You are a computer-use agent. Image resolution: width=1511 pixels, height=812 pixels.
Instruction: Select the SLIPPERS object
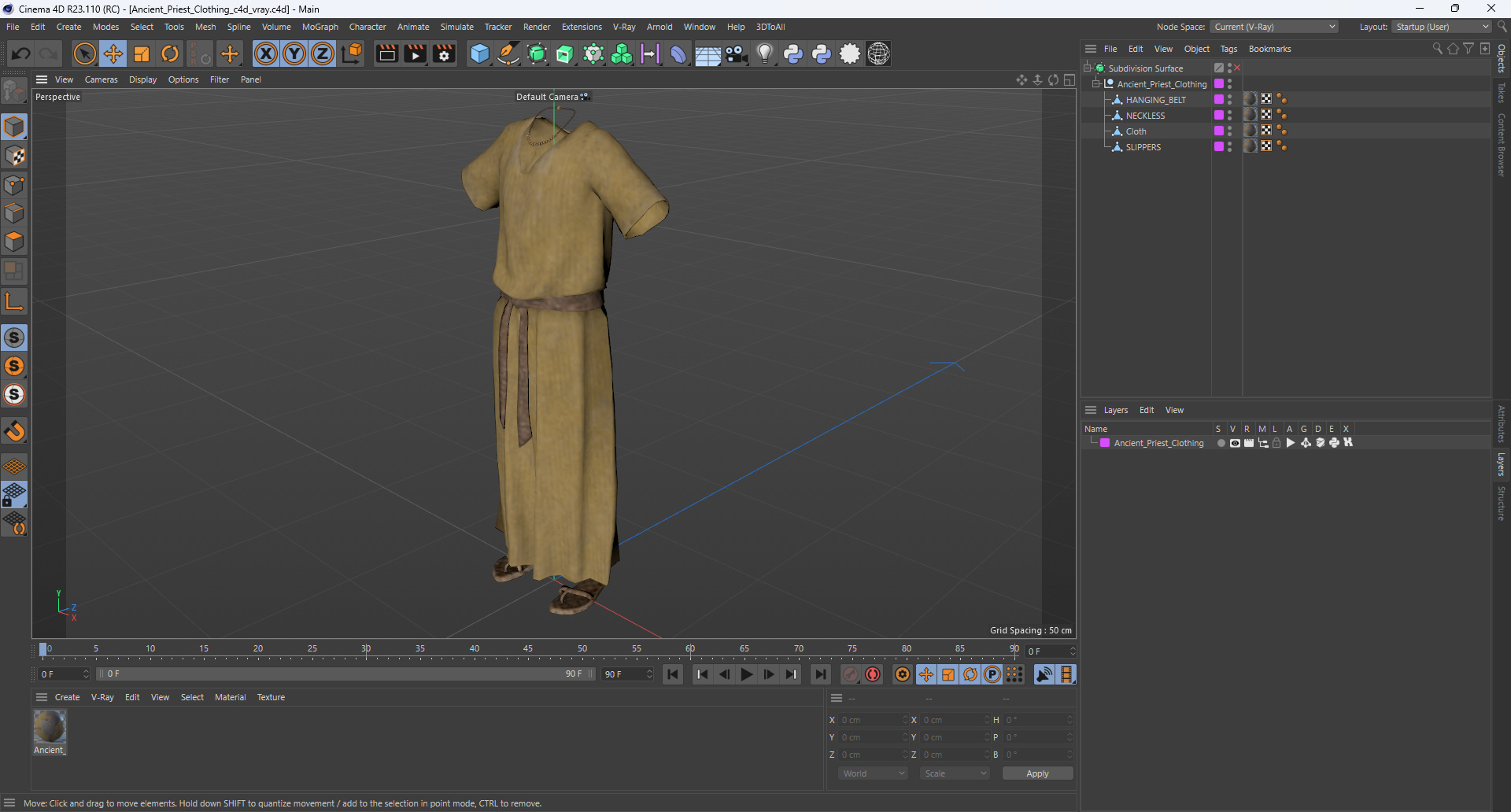(x=1143, y=147)
